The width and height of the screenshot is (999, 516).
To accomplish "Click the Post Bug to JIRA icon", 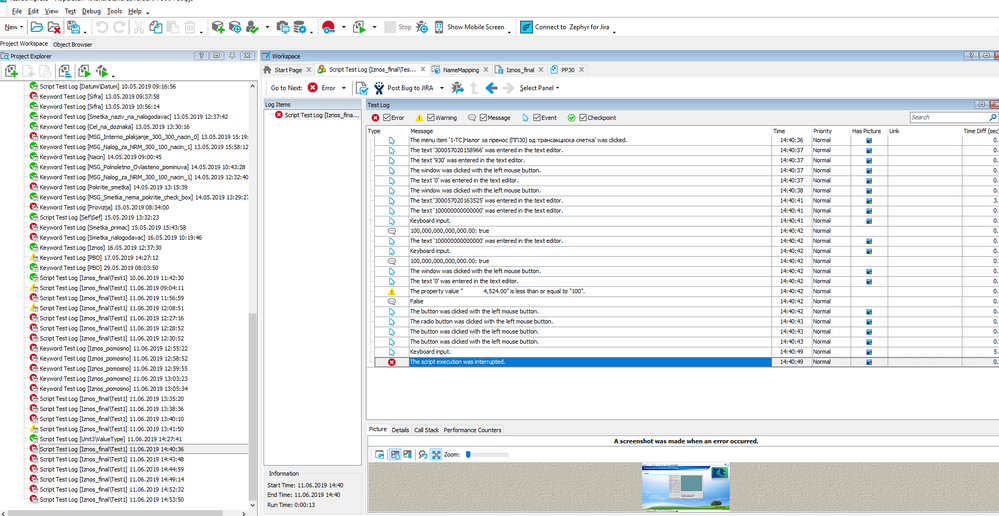I will pyautogui.click(x=378, y=88).
